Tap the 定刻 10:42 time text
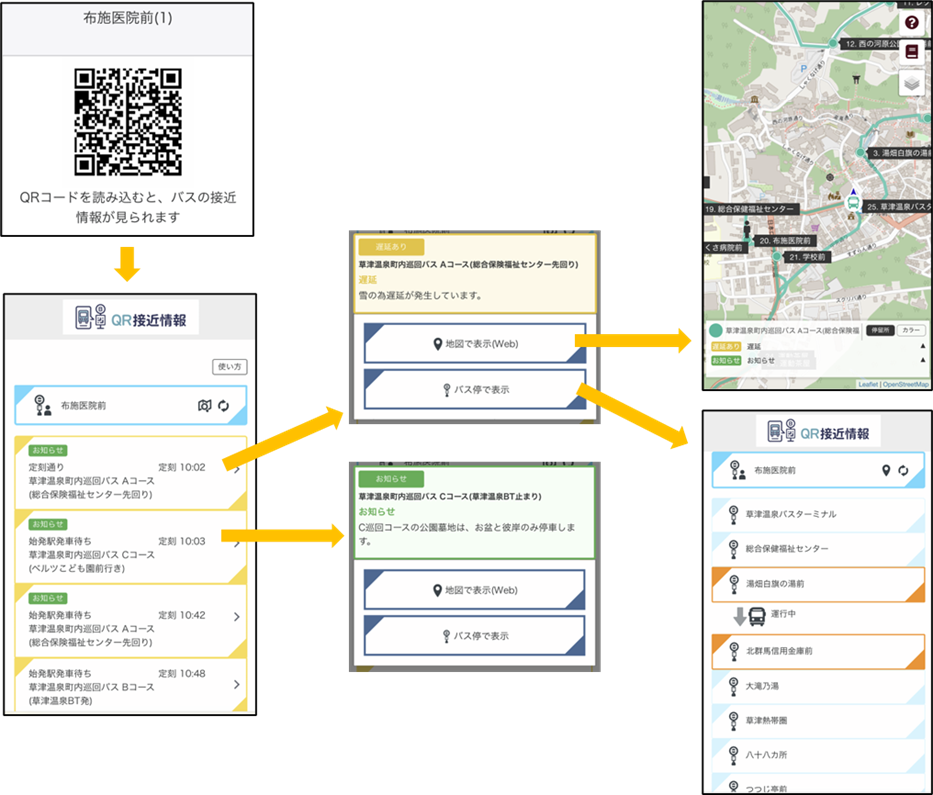 [181, 615]
